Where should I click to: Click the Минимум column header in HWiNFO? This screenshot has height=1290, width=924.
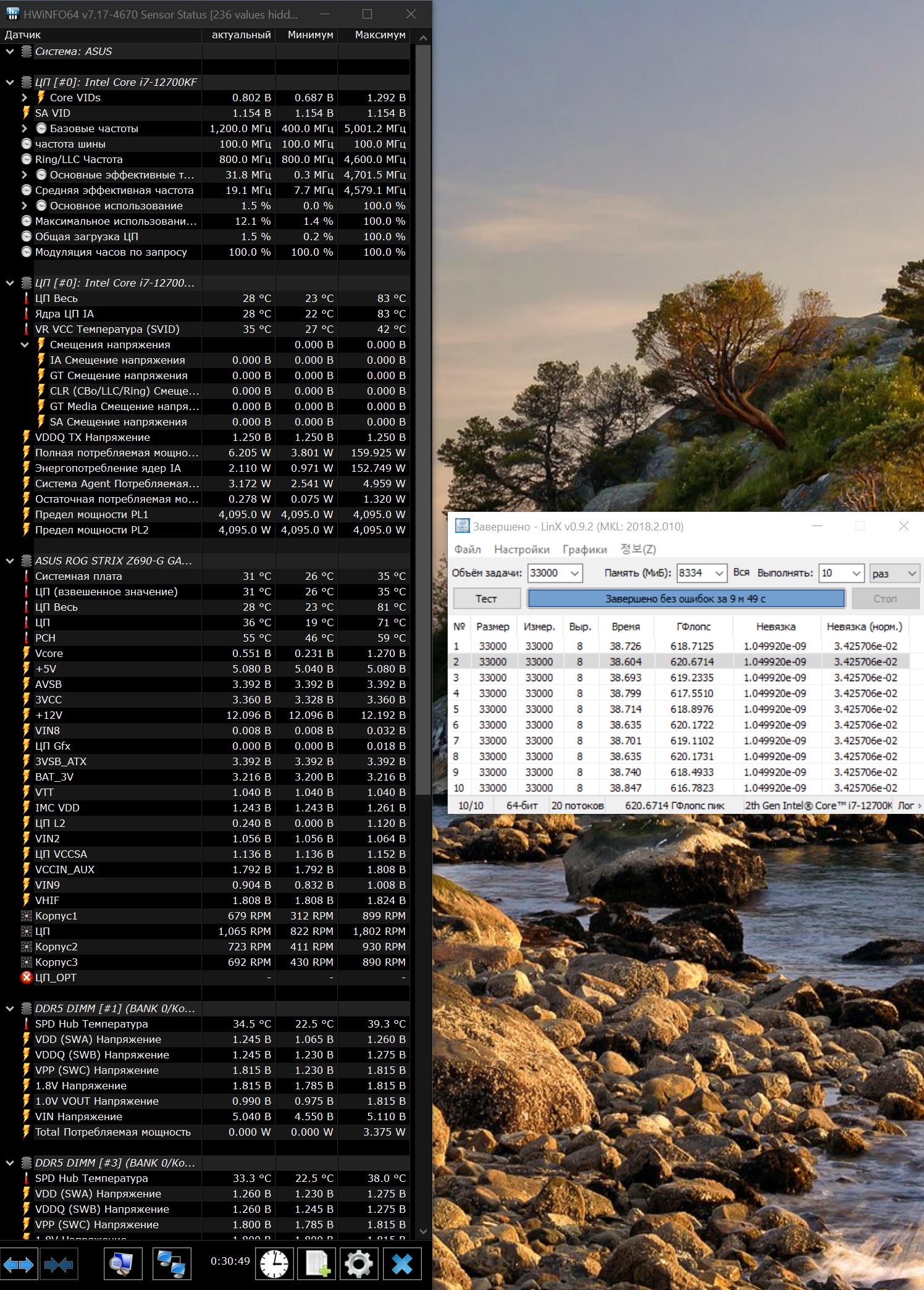pos(307,35)
